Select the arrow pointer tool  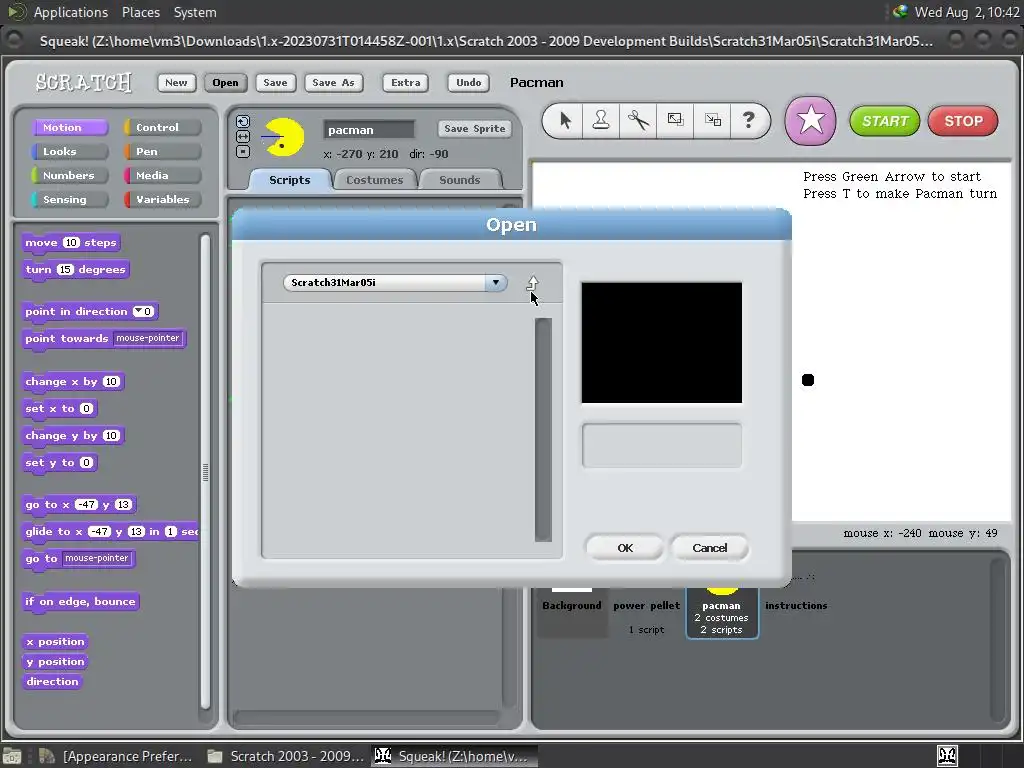coord(565,120)
